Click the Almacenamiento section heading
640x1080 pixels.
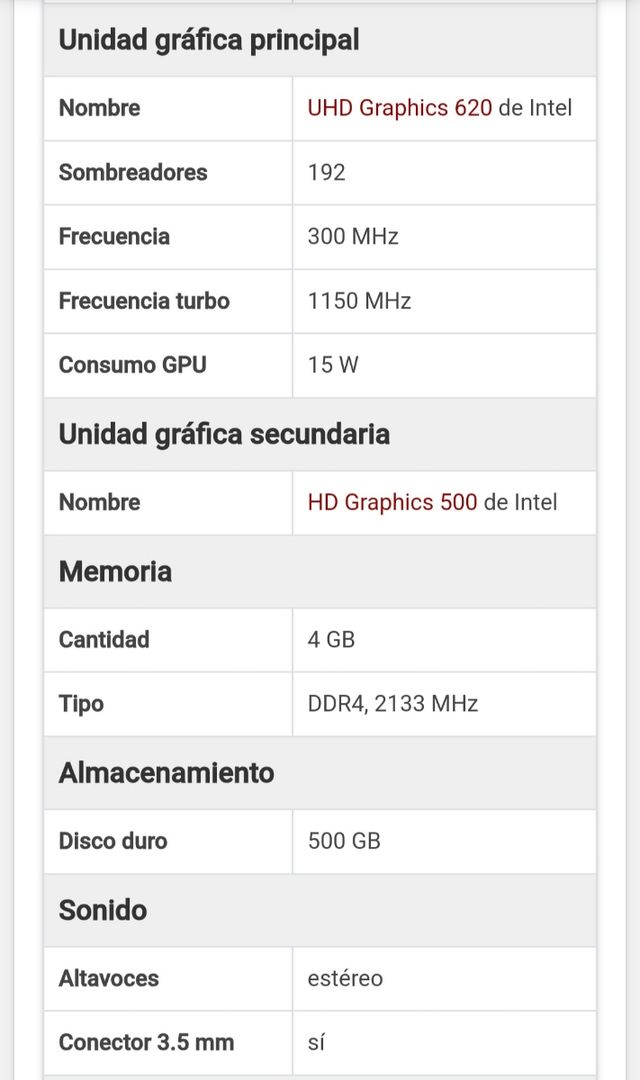click(166, 773)
